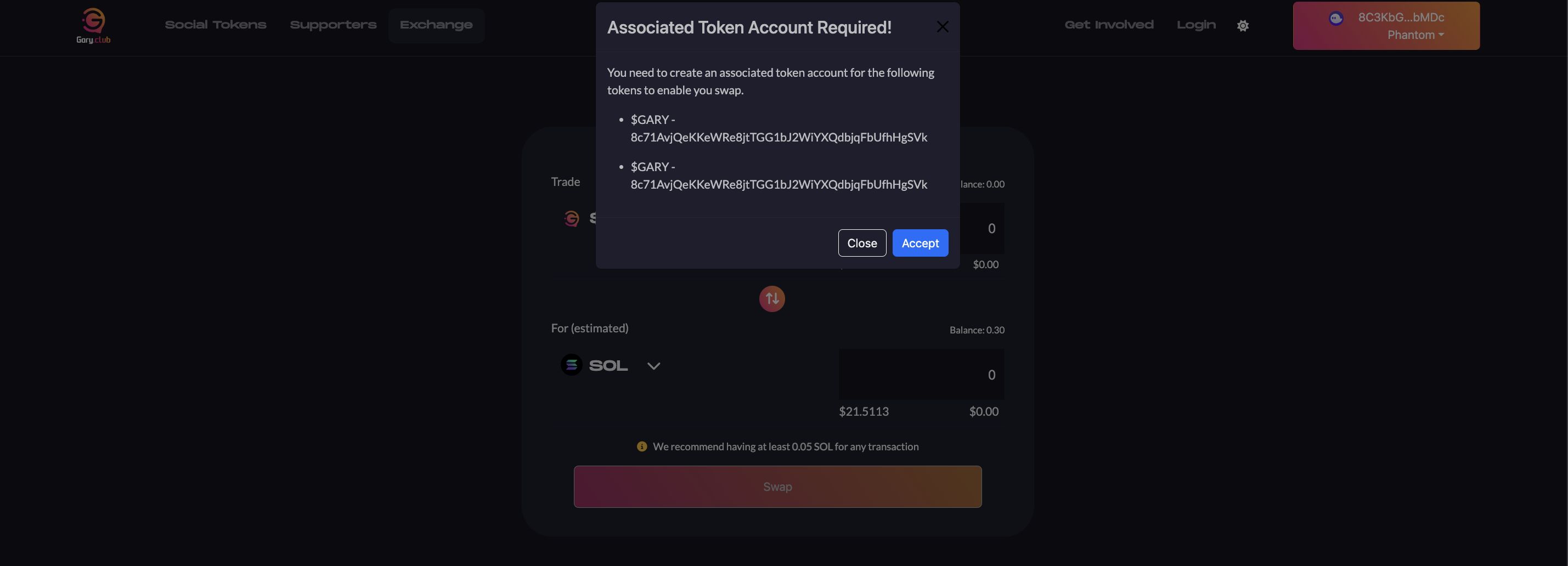
Task: Expand the SOL token dropdown chevron
Action: tap(653, 366)
